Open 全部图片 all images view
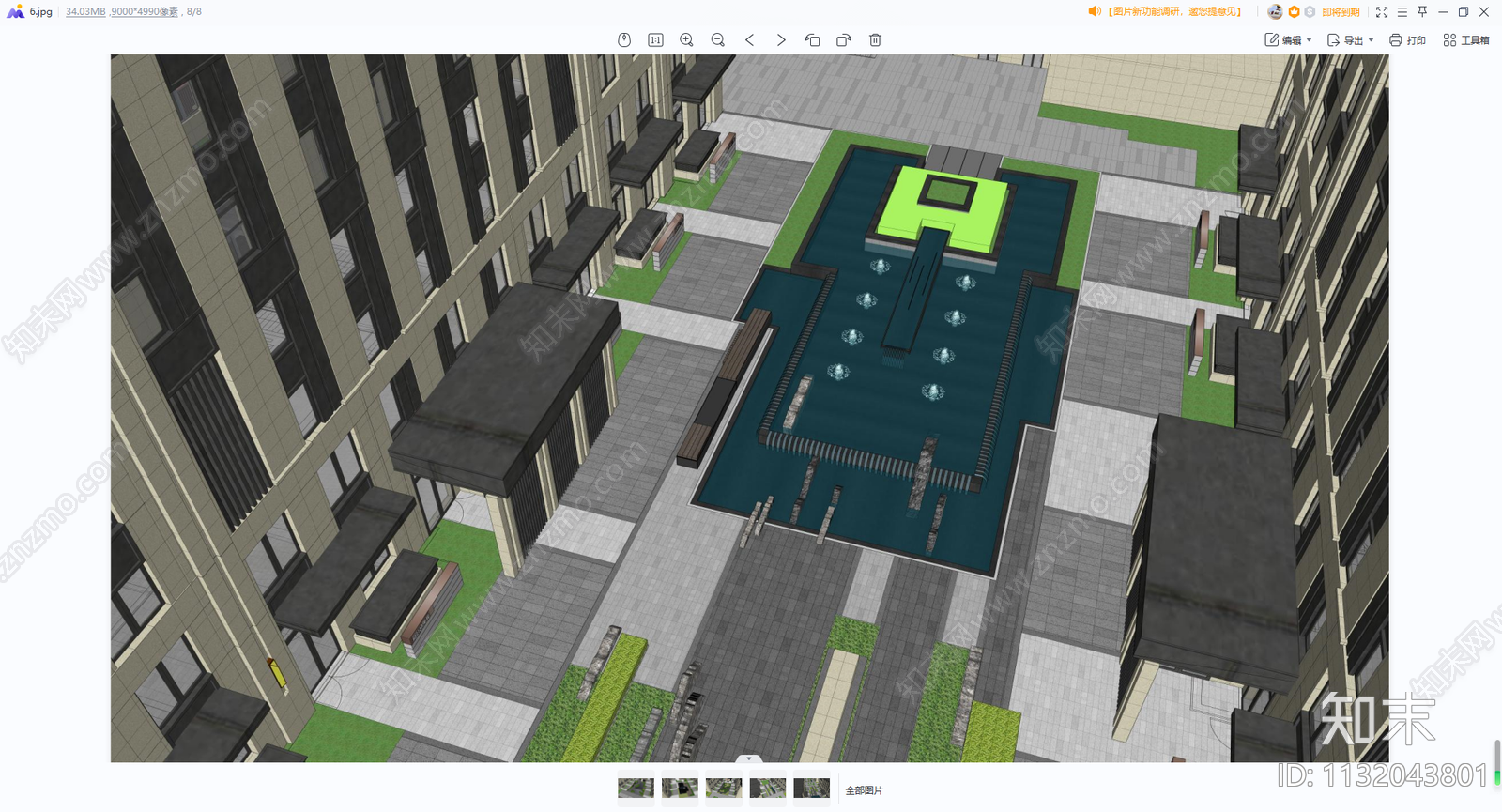Screen dimensions: 1502x812 864,790
